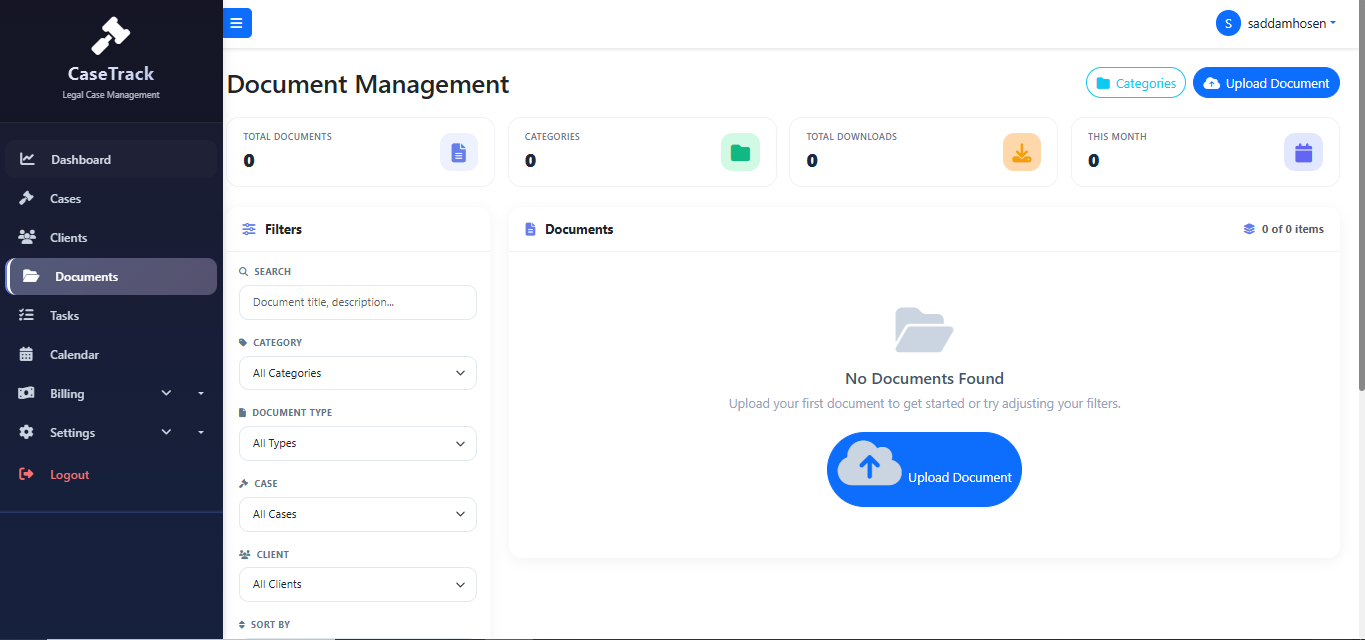Open the All Categories dropdown

[358, 373]
